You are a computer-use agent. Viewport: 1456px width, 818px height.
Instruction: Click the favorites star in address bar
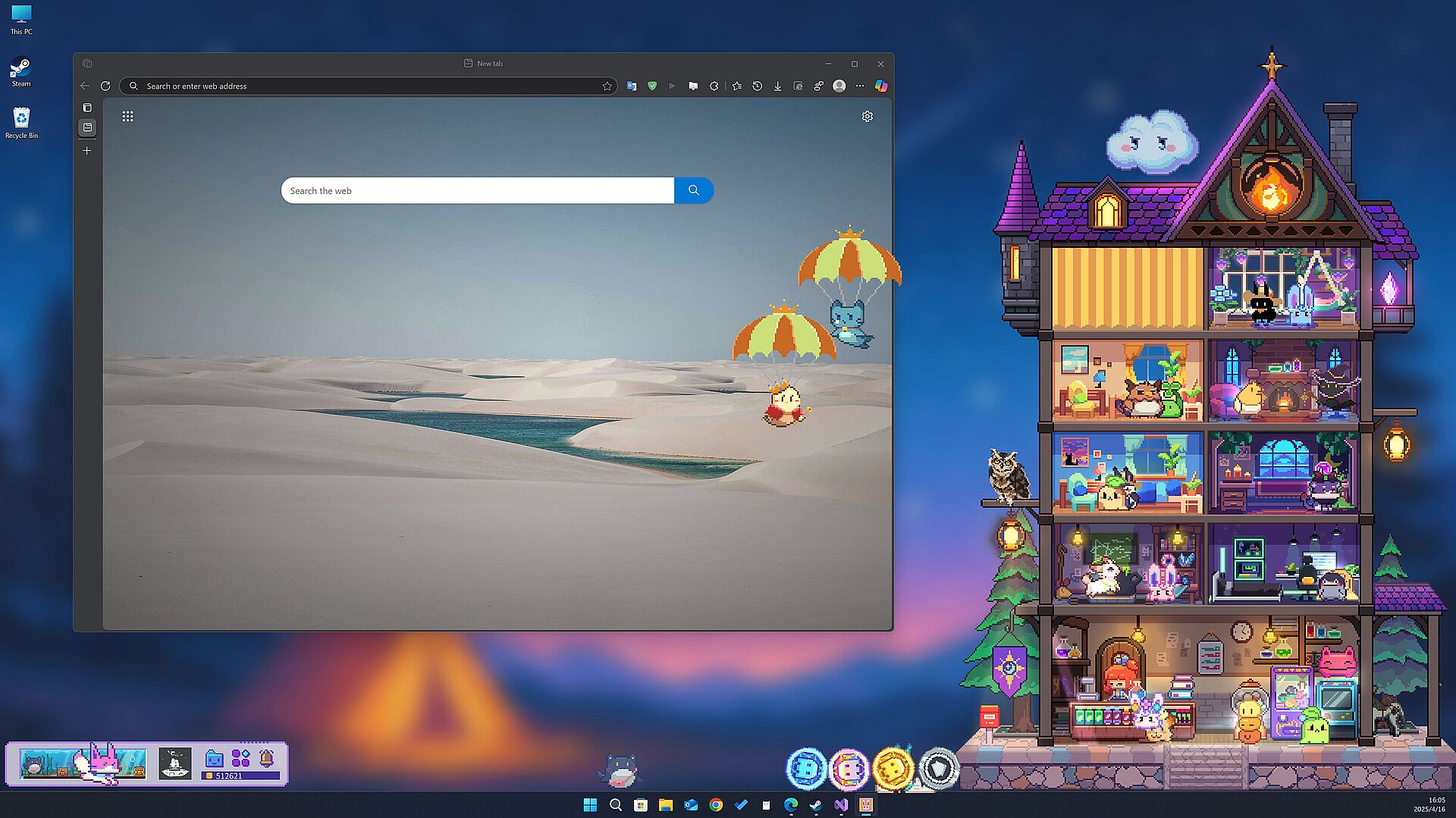click(607, 86)
